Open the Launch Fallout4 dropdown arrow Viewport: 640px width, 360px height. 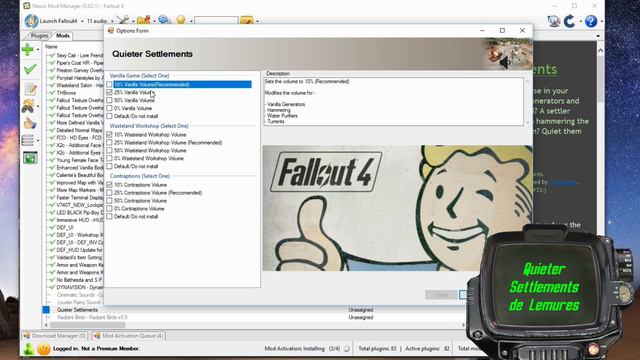point(82,21)
